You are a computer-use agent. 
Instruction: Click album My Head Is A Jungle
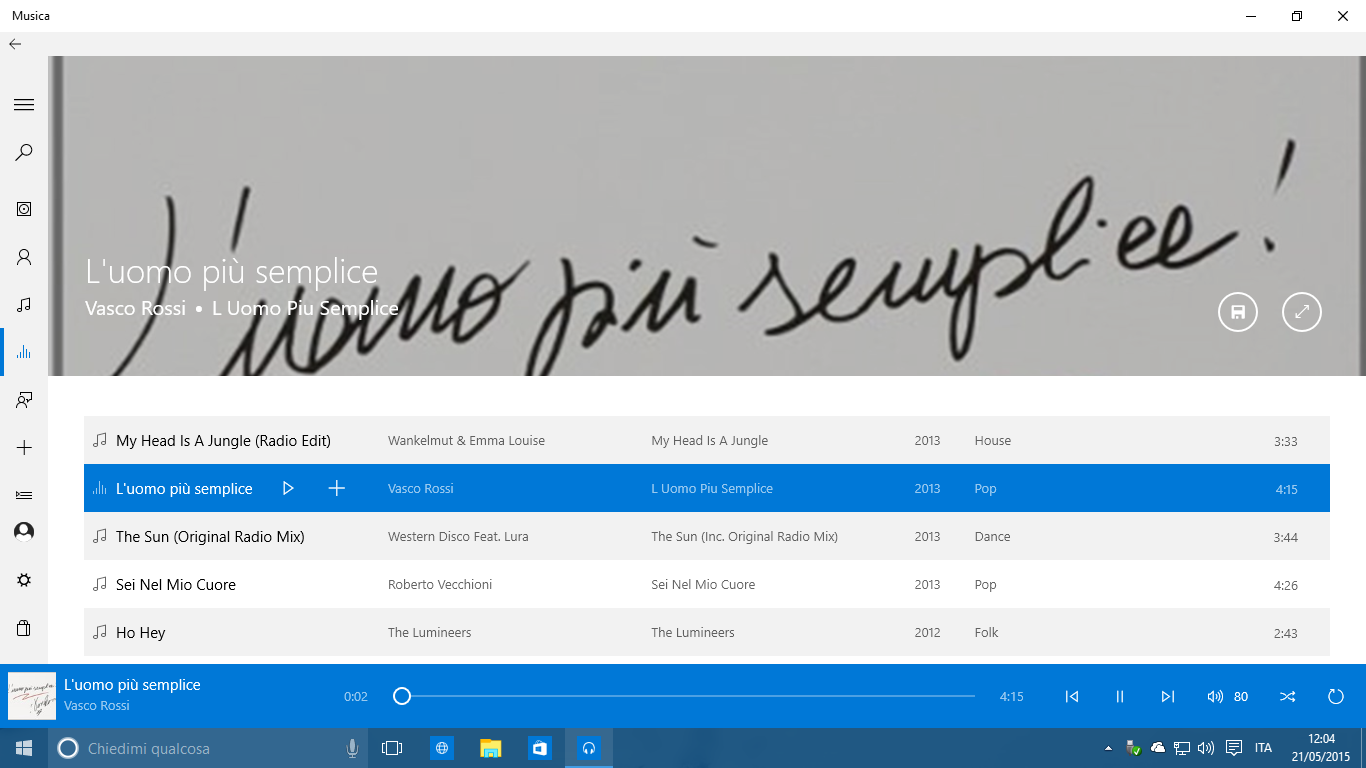[710, 440]
